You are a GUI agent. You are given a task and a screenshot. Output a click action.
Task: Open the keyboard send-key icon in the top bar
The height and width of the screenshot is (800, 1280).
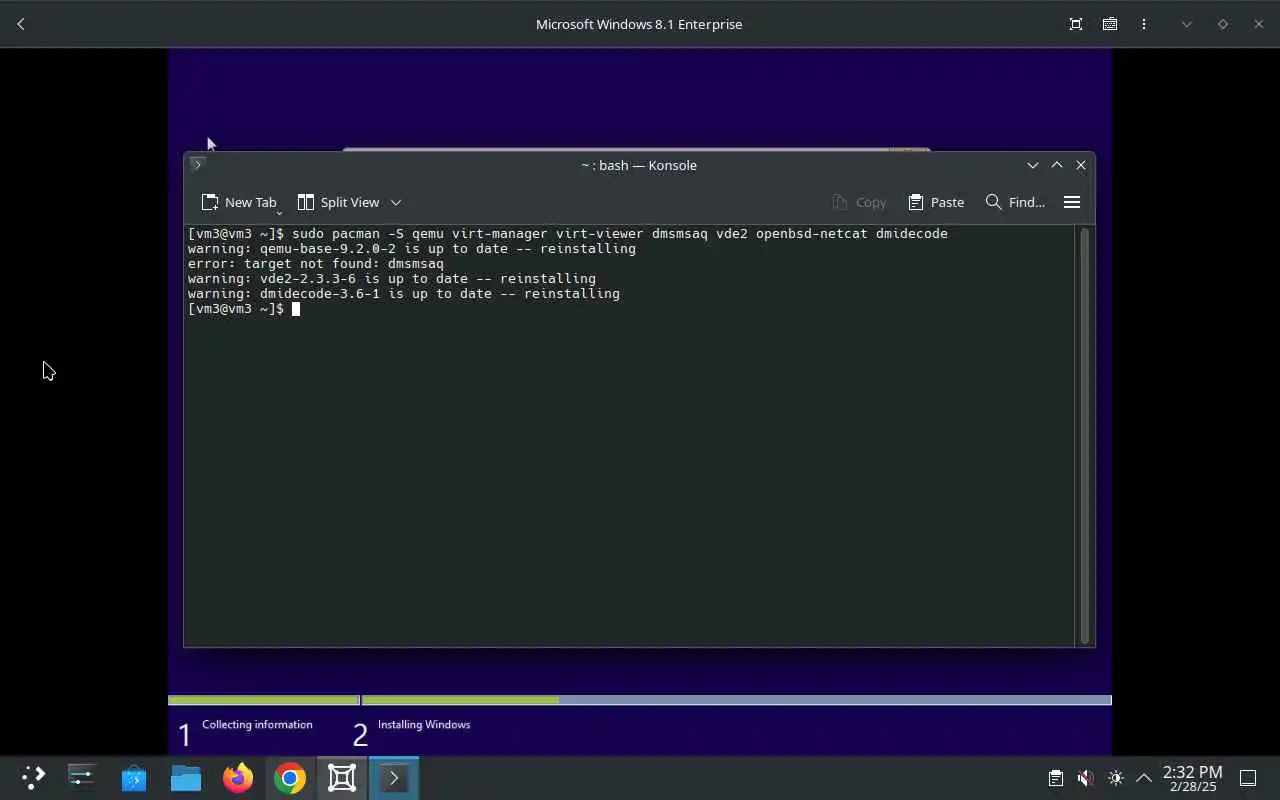click(1110, 24)
